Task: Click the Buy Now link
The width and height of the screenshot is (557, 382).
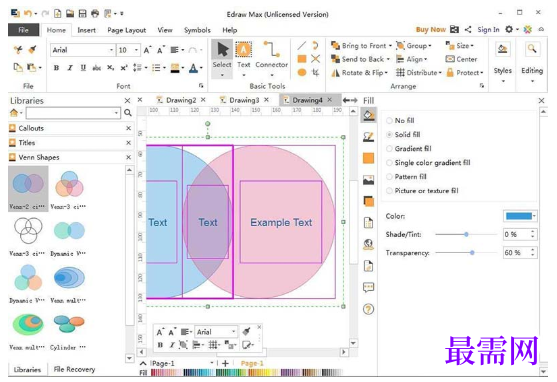Action: point(431,29)
